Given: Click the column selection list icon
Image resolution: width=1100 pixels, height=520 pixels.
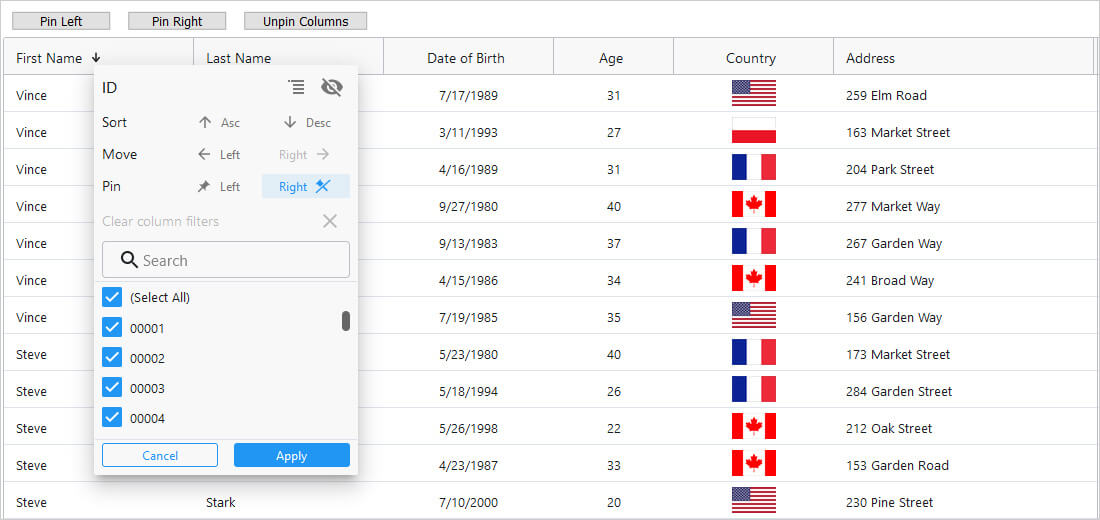Looking at the screenshot, I should tap(296, 88).
